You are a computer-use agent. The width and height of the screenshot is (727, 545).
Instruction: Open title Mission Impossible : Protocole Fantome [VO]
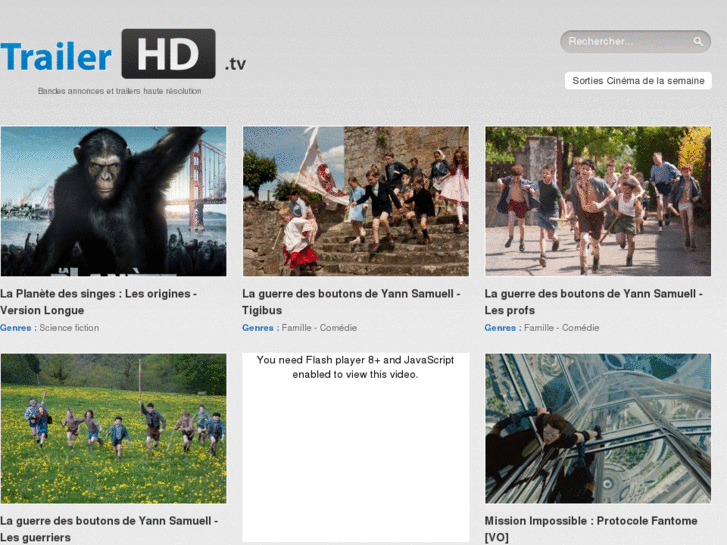coord(591,529)
